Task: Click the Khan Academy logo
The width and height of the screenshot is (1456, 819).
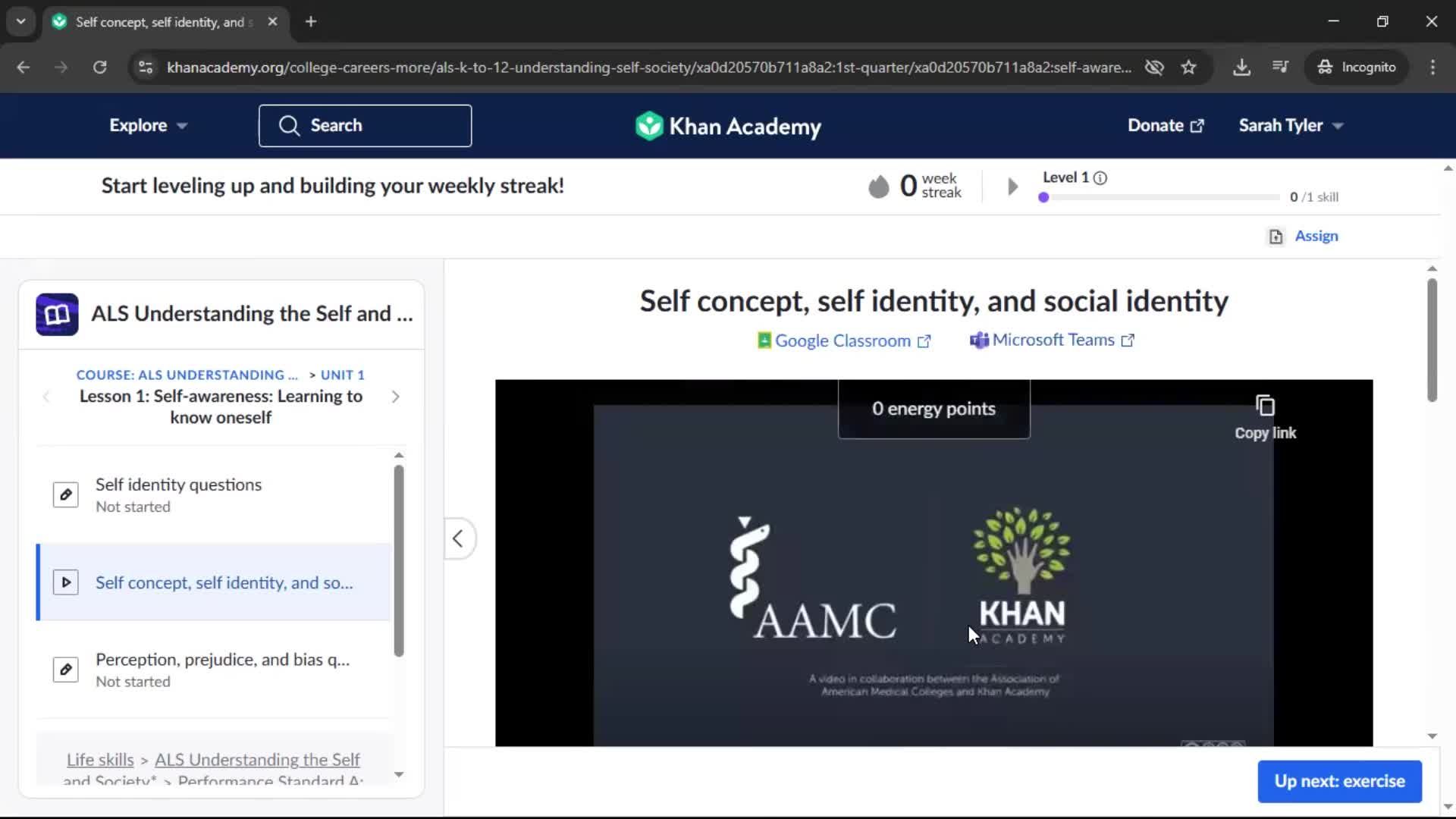Action: (x=728, y=126)
